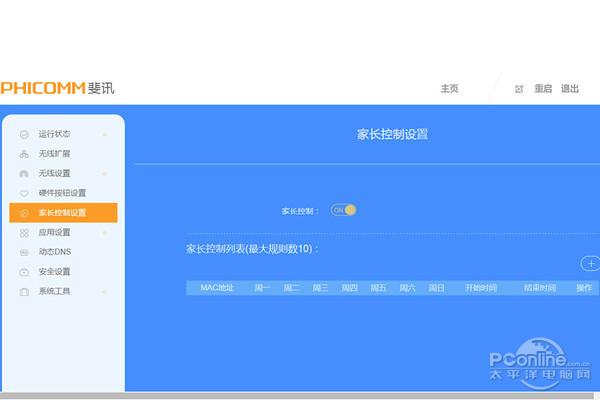The height and width of the screenshot is (400, 600).
Task: Click the horizontal scrollbar at page bottom
Action: pos(297,396)
